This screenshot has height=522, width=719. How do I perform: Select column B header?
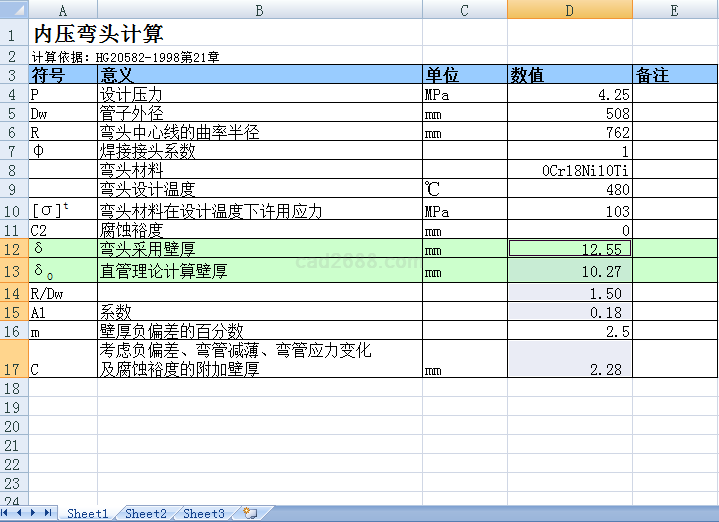259,9
